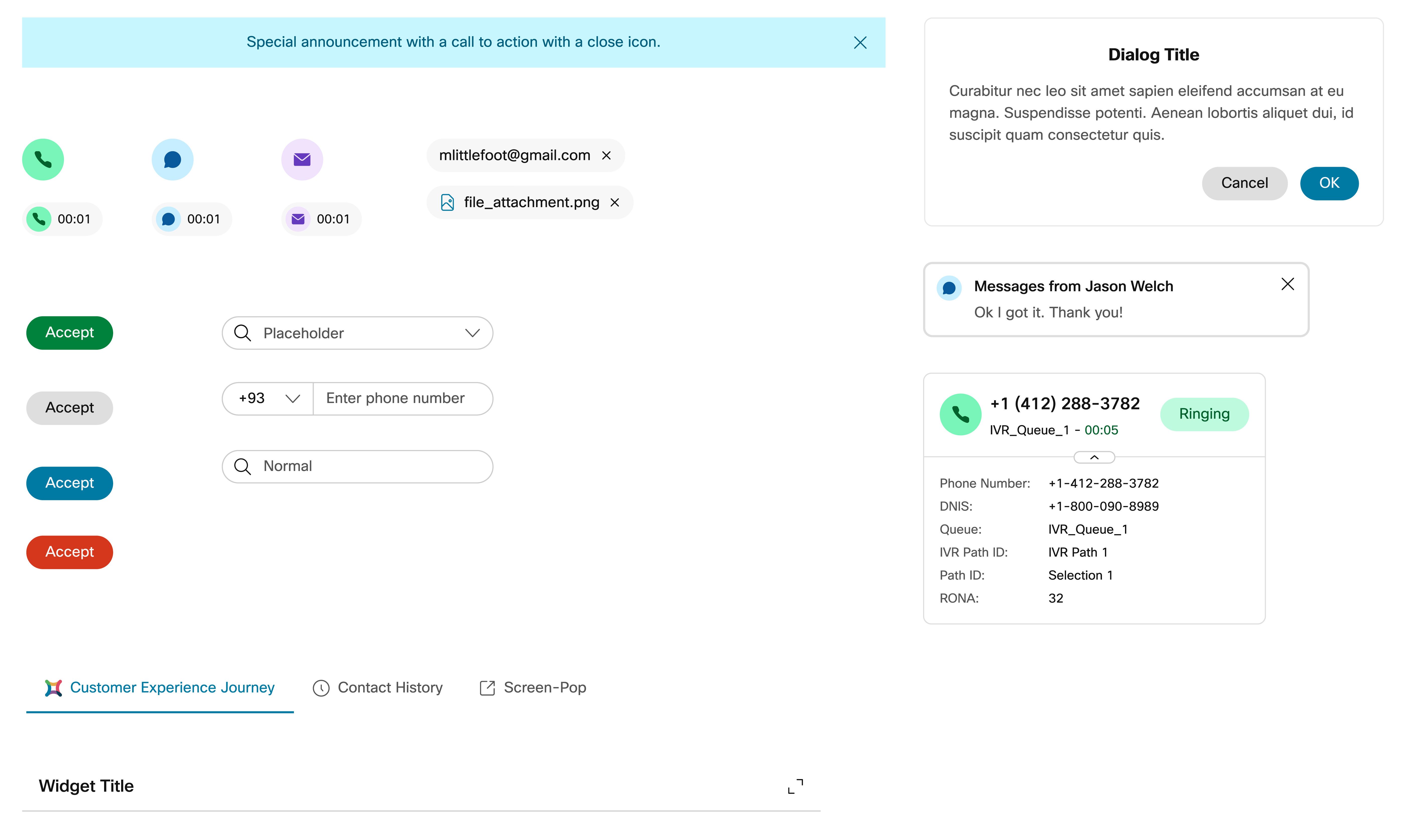This screenshot has width=1421, height=840.
Task: Select the blue chat message icon
Action: pos(172,160)
